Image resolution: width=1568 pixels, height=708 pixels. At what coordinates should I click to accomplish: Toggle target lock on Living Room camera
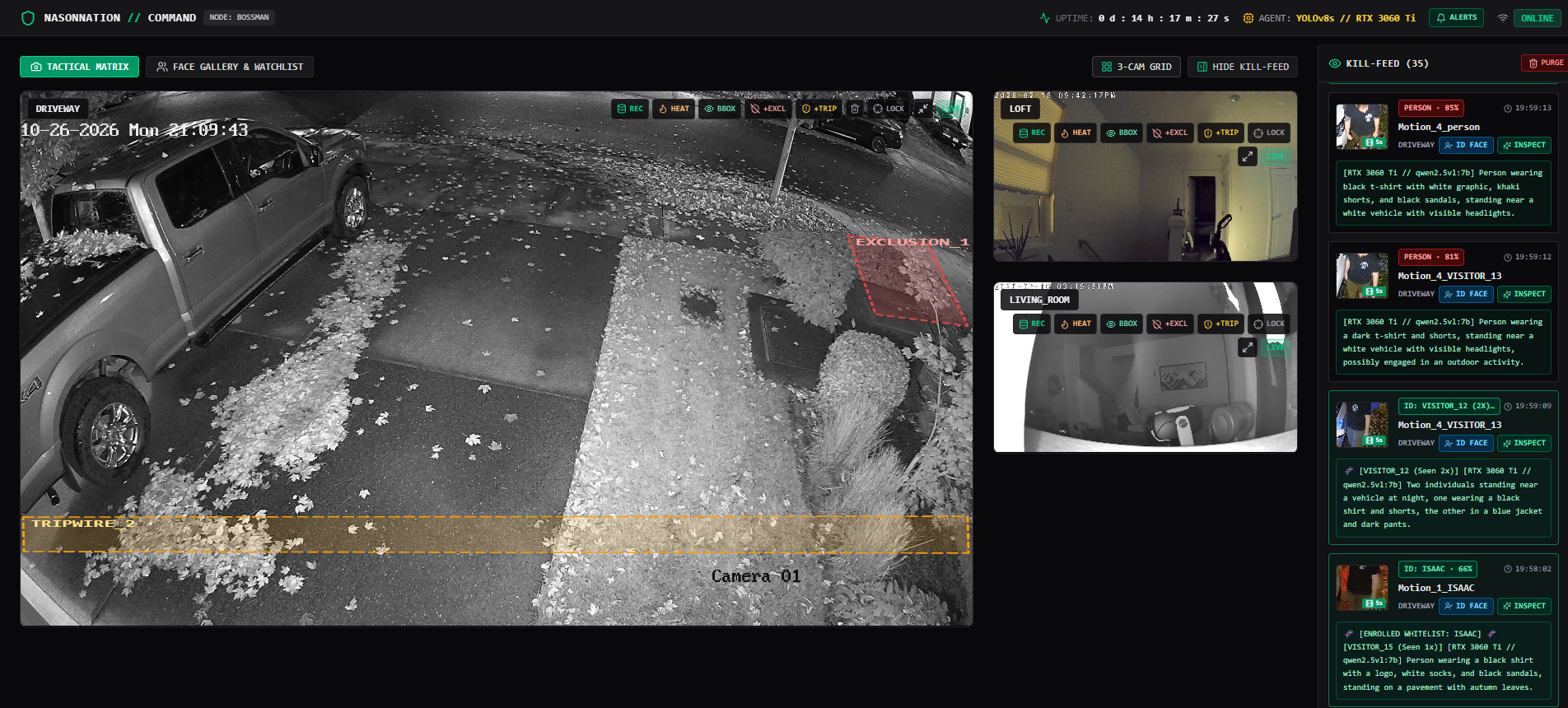(1269, 324)
